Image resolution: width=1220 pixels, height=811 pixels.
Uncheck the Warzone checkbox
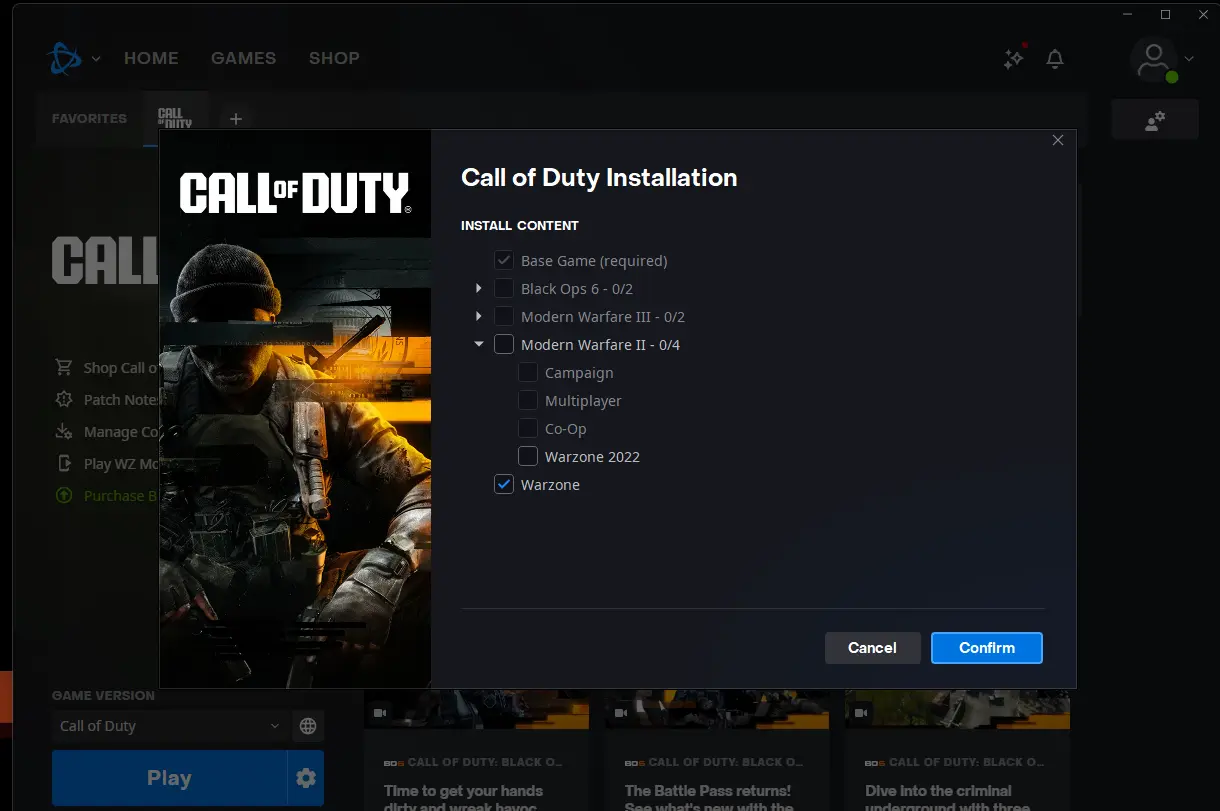coord(504,484)
